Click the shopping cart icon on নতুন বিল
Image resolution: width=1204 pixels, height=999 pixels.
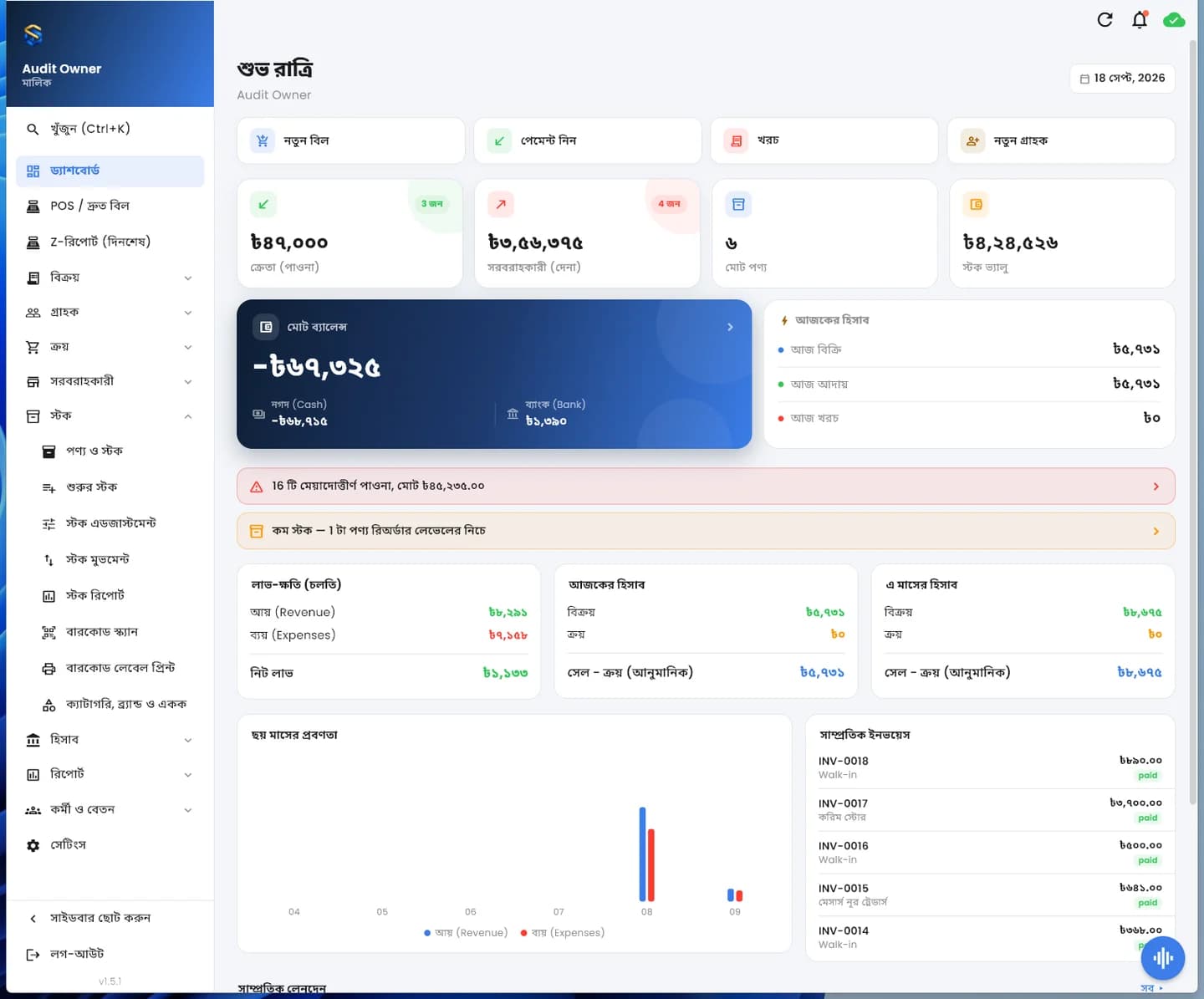click(263, 140)
